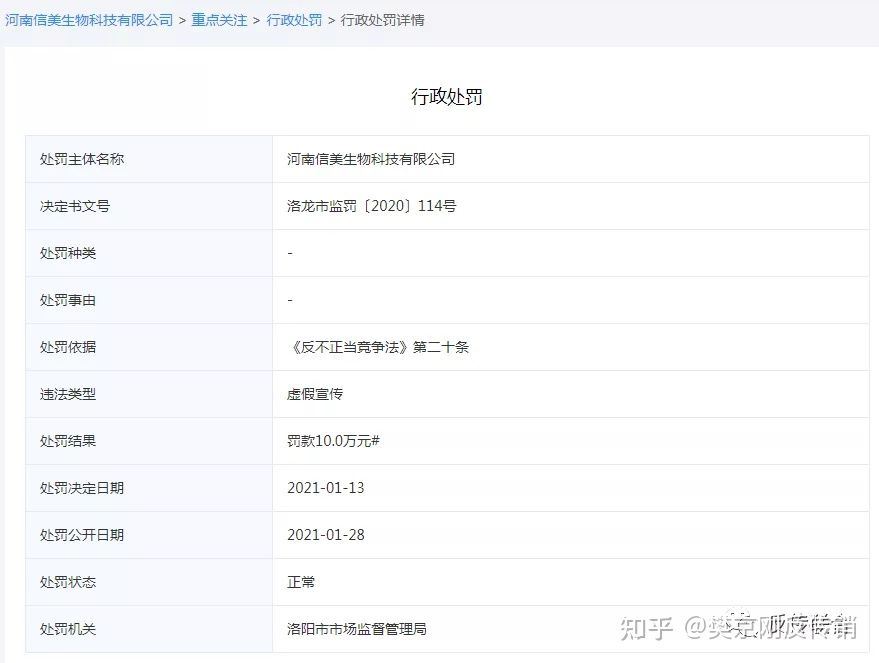The width and height of the screenshot is (879, 663).
Task: Select the 处罚种类 label cell
Action: tap(149, 253)
